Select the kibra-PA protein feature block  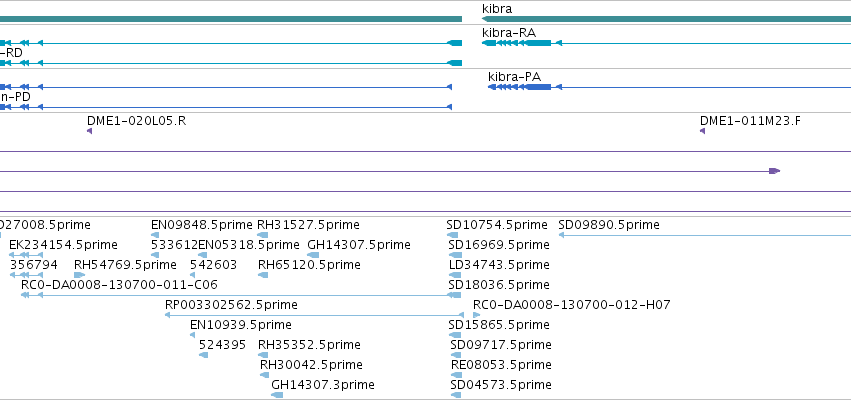pyautogui.click(x=538, y=87)
